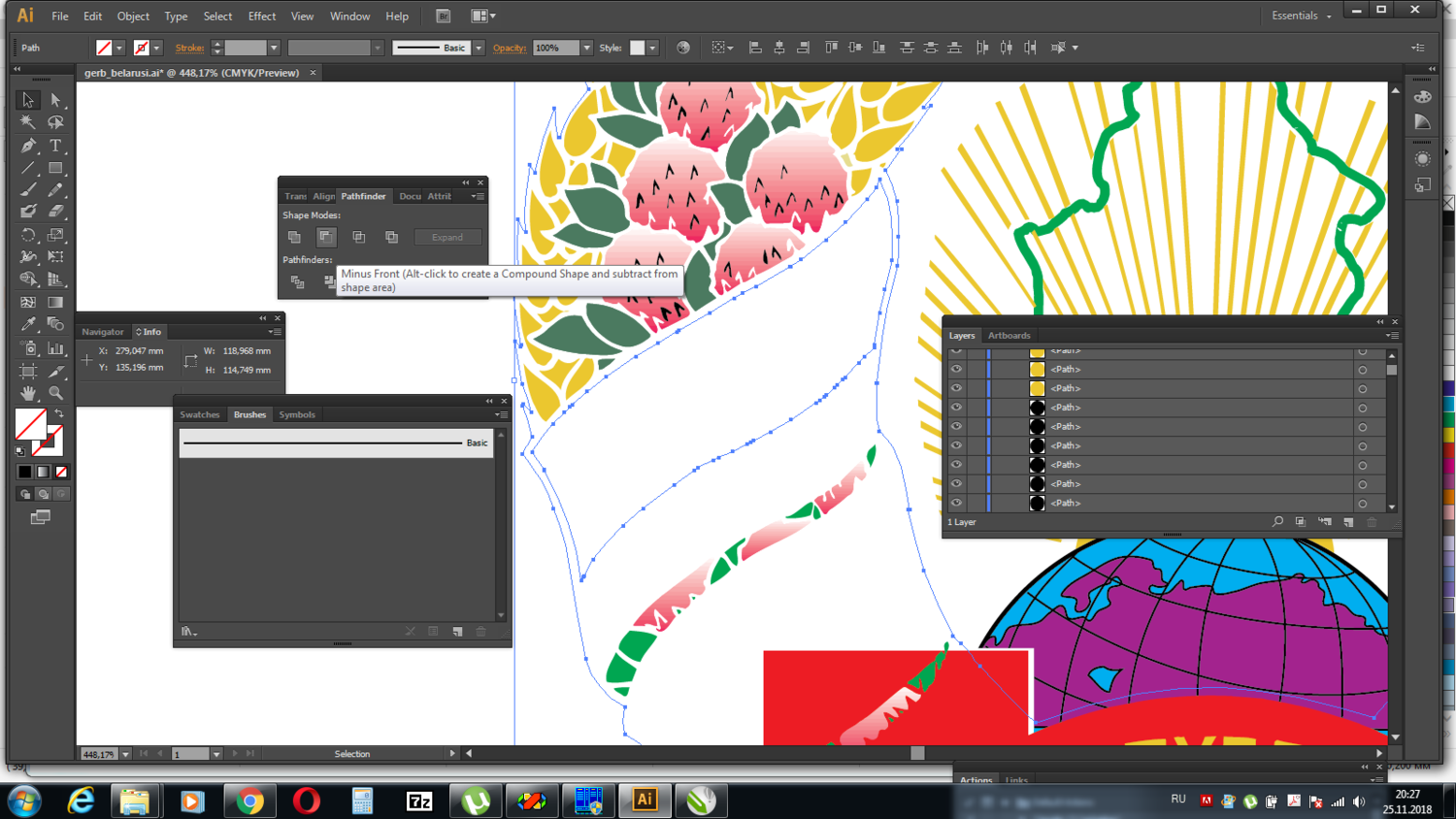Viewport: 1456px width, 819px height.
Task: Switch to the Navigator tab
Action: pyautogui.click(x=103, y=332)
